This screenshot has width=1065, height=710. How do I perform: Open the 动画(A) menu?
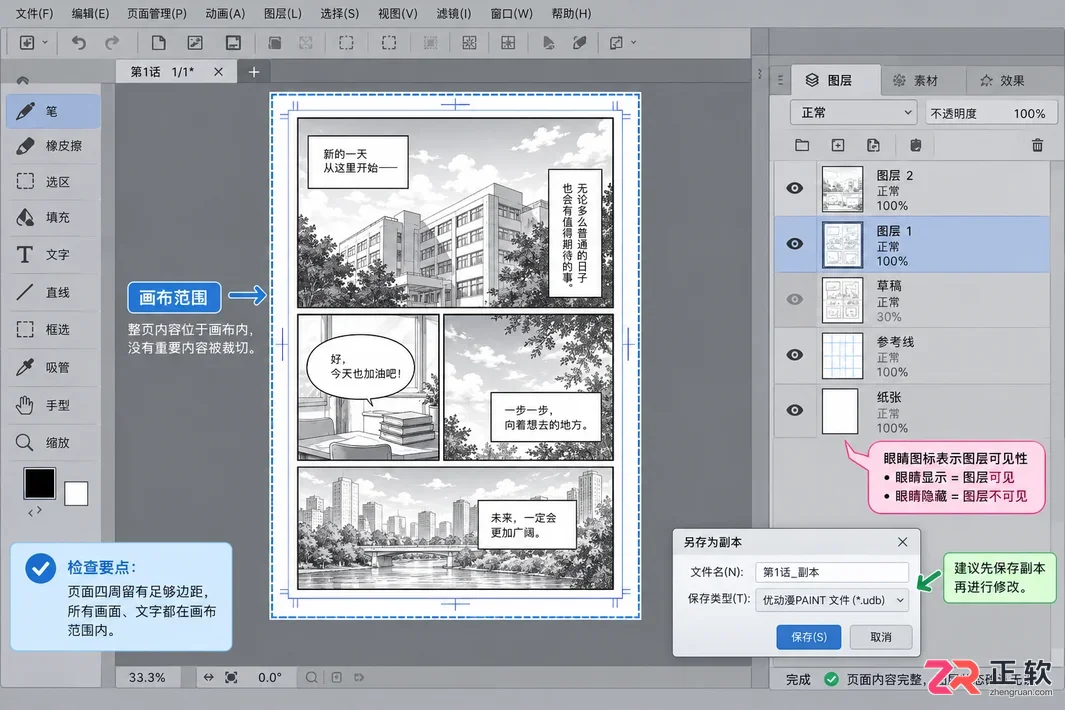[x=225, y=13]
